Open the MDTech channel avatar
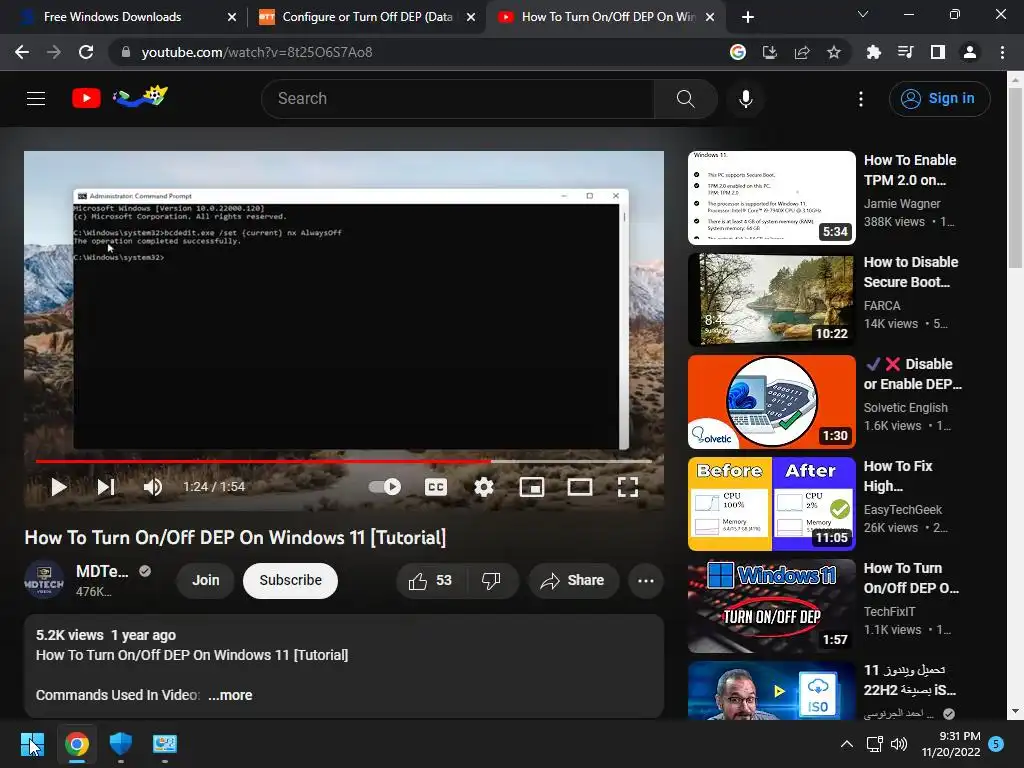 [x=44, y=581]
